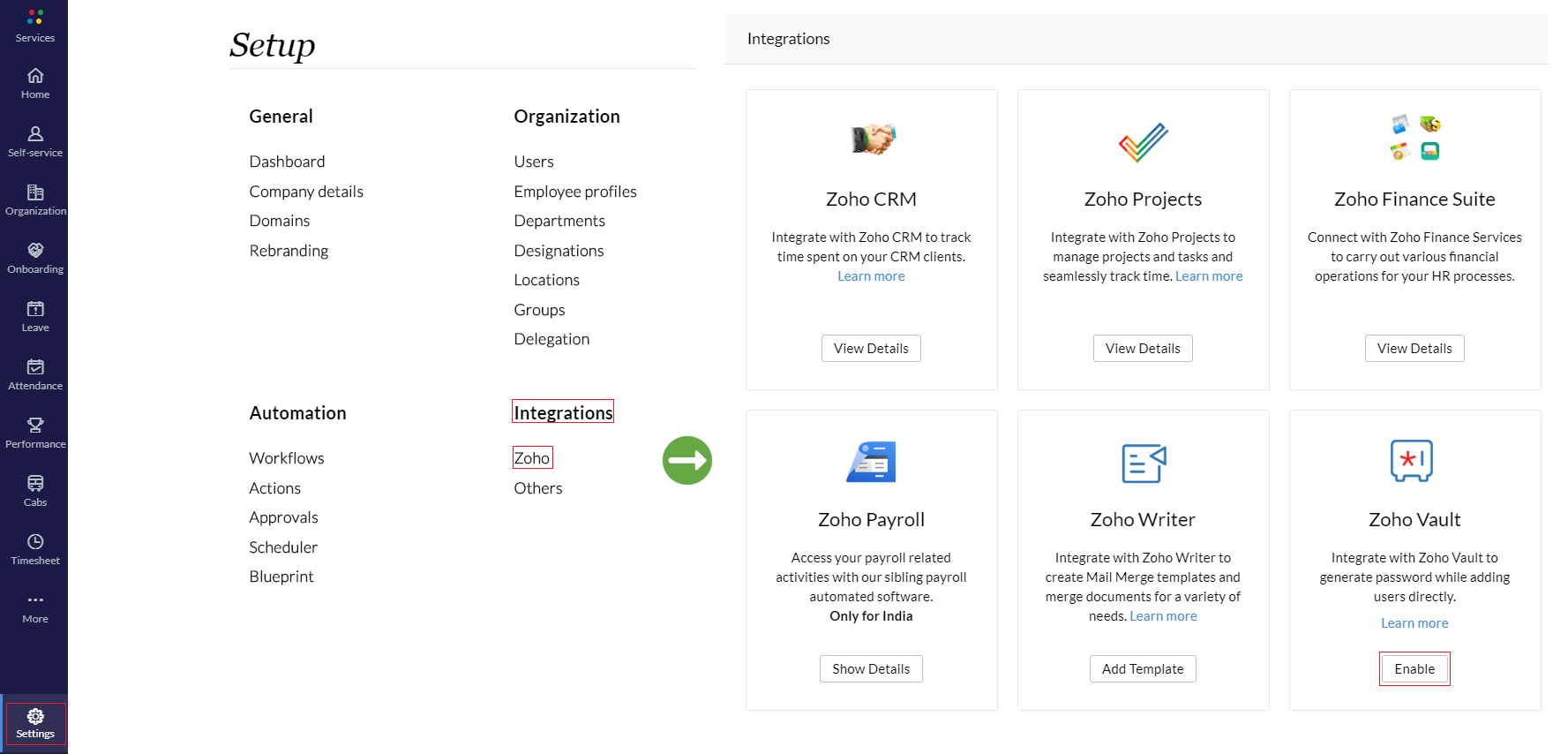
Task: Open the Organization sidebar module
Action: click(35, 200)
